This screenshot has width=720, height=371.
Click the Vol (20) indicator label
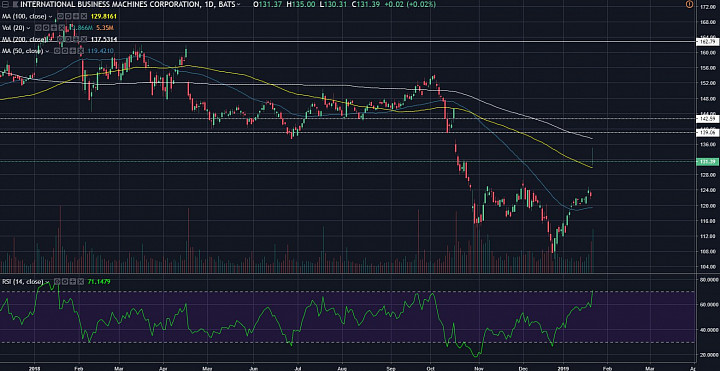[x=13, y=28]
